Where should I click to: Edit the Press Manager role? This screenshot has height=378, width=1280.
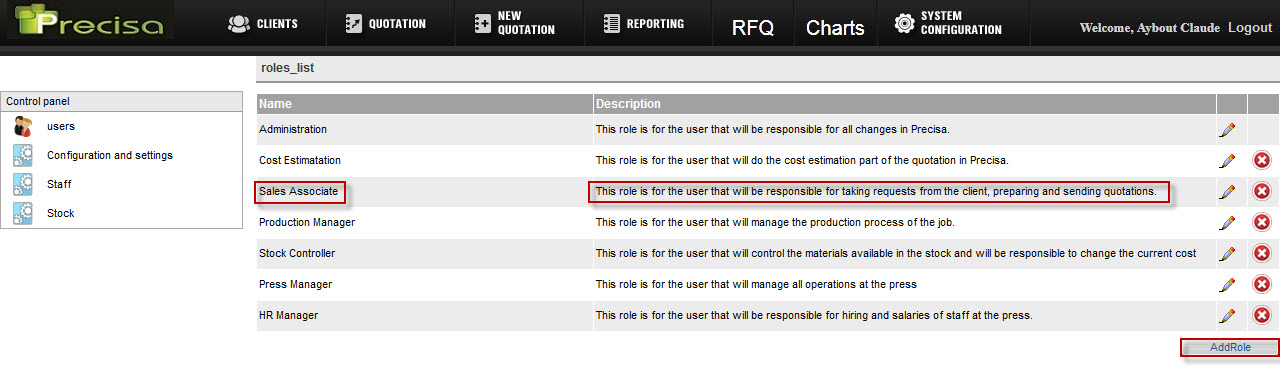(1228, 284)
